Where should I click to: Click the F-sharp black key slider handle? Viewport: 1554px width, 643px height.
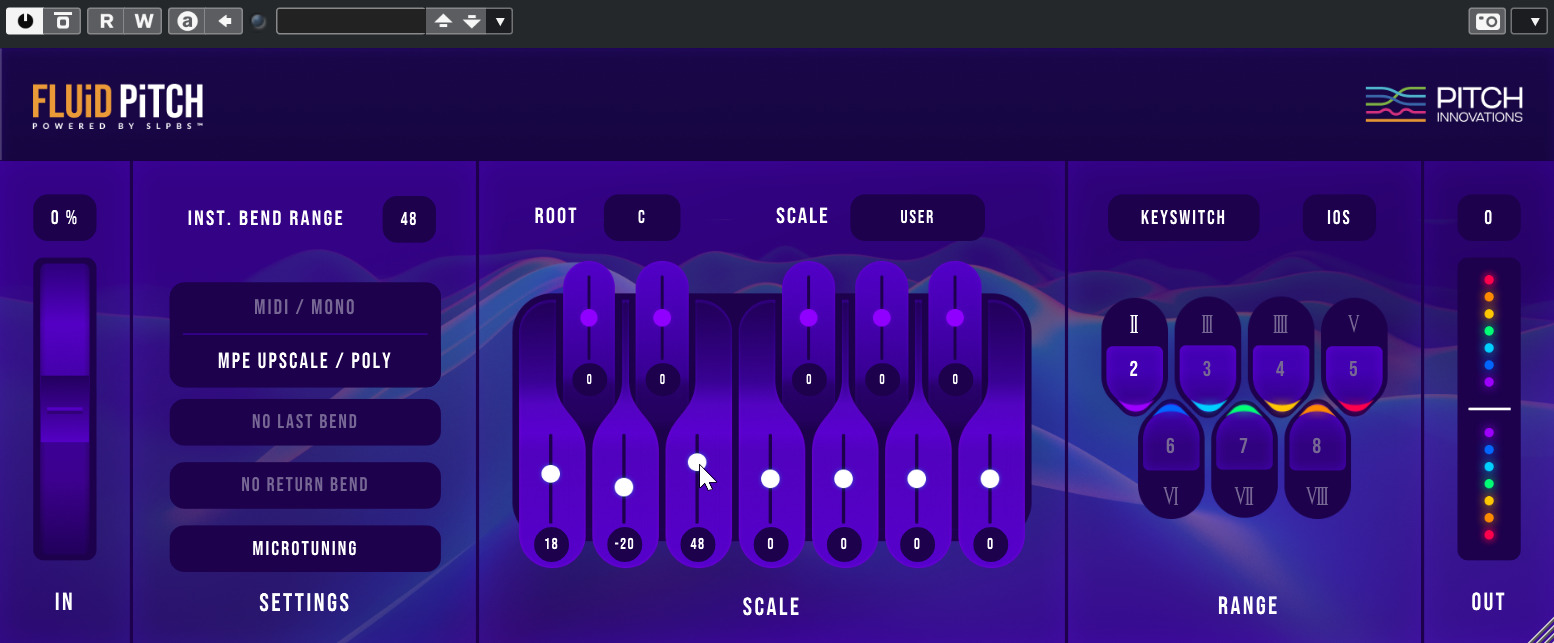(x=808, y=318)
